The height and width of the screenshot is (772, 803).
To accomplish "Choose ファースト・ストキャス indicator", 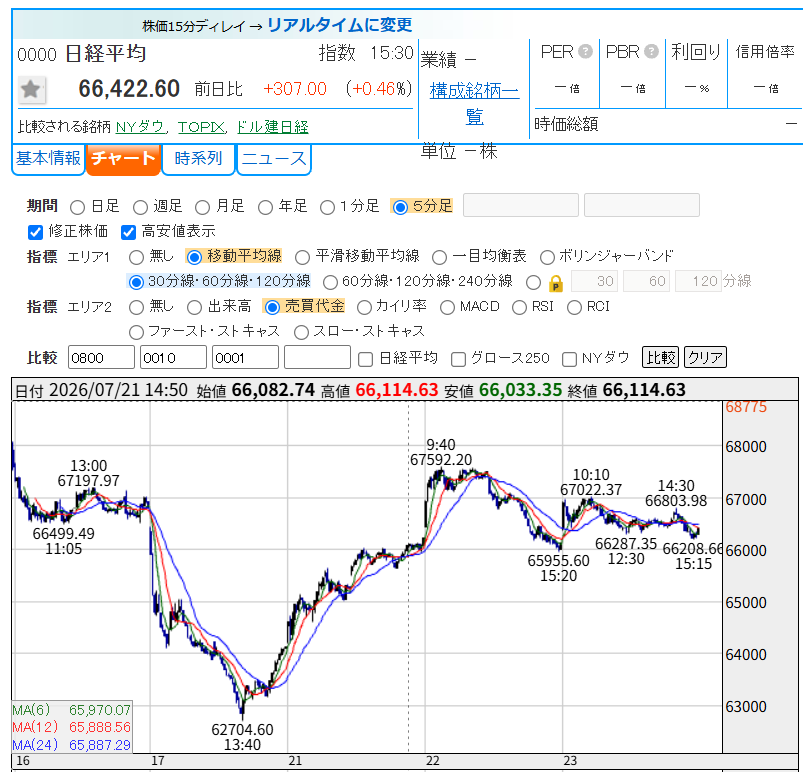I will click(136, 332).
